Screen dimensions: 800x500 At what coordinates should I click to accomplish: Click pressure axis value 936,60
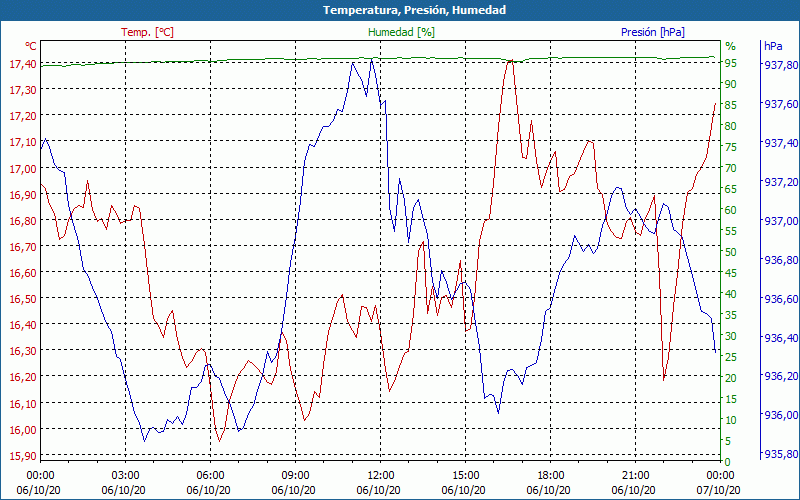click(x=781, y=298)
